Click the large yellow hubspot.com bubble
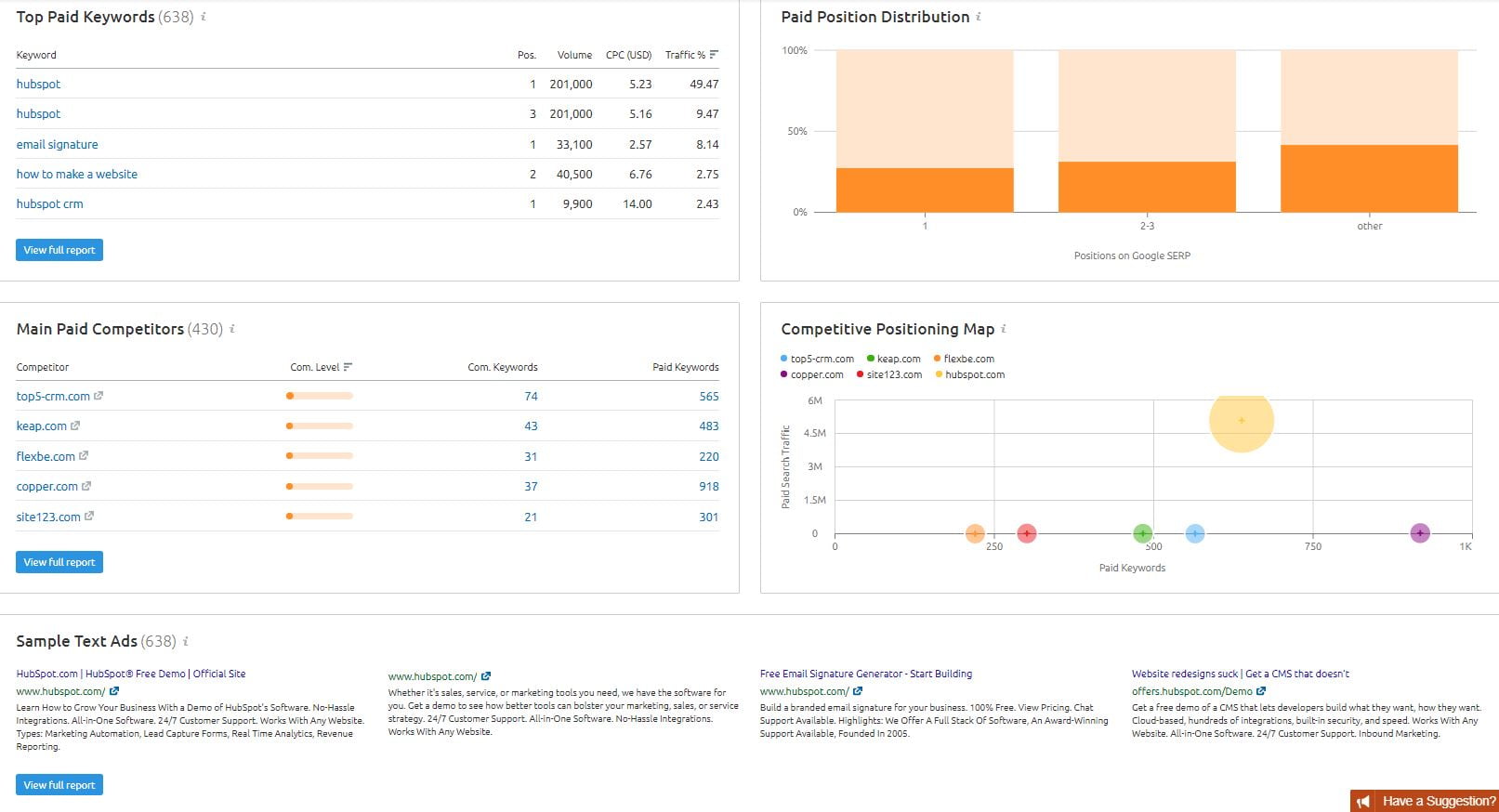This screenshot has width=1499, height=812. pyautogui.click(x=1241, y=421)
